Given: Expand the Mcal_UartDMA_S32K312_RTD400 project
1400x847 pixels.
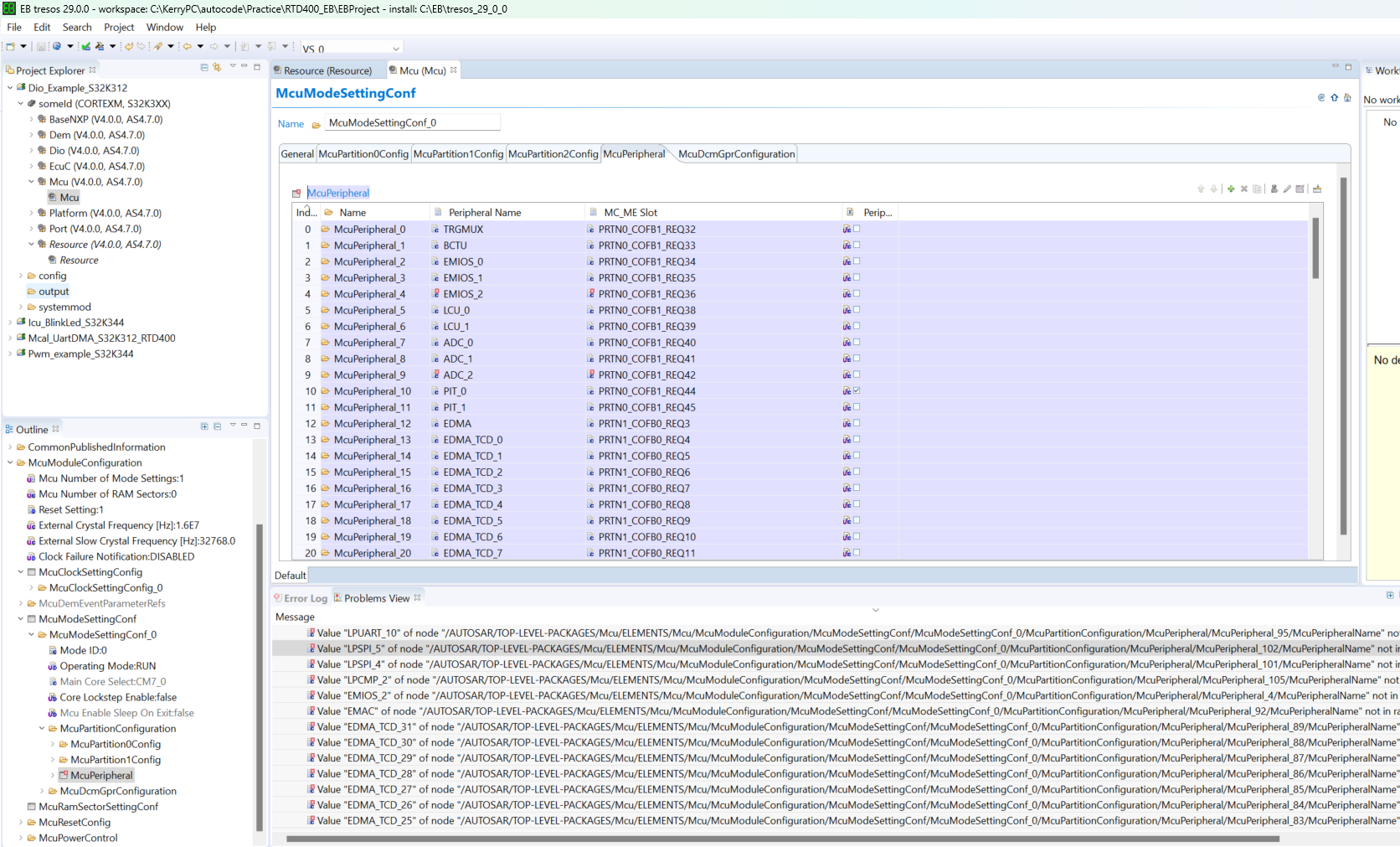Looking at the screenshot, I should (x=9, y=338).
